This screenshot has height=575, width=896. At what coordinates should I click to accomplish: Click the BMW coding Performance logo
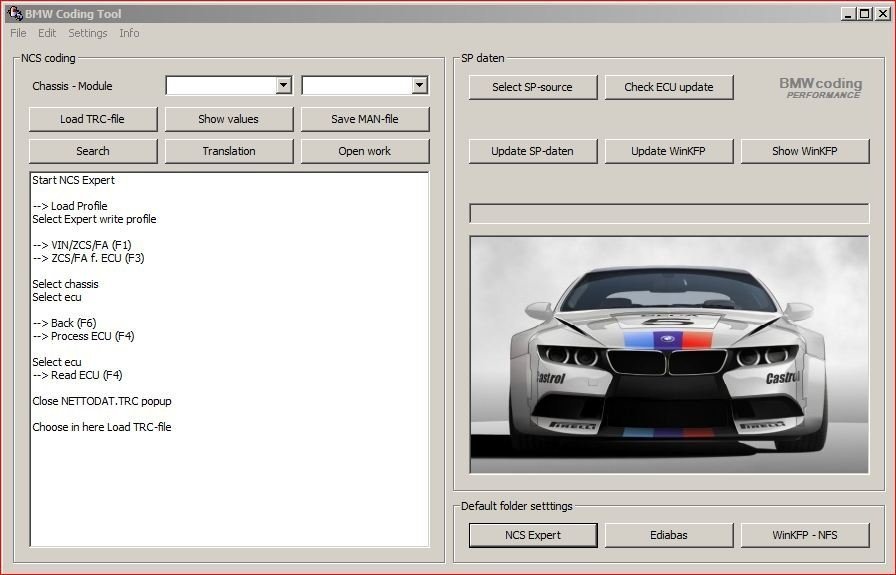(820, 88)
